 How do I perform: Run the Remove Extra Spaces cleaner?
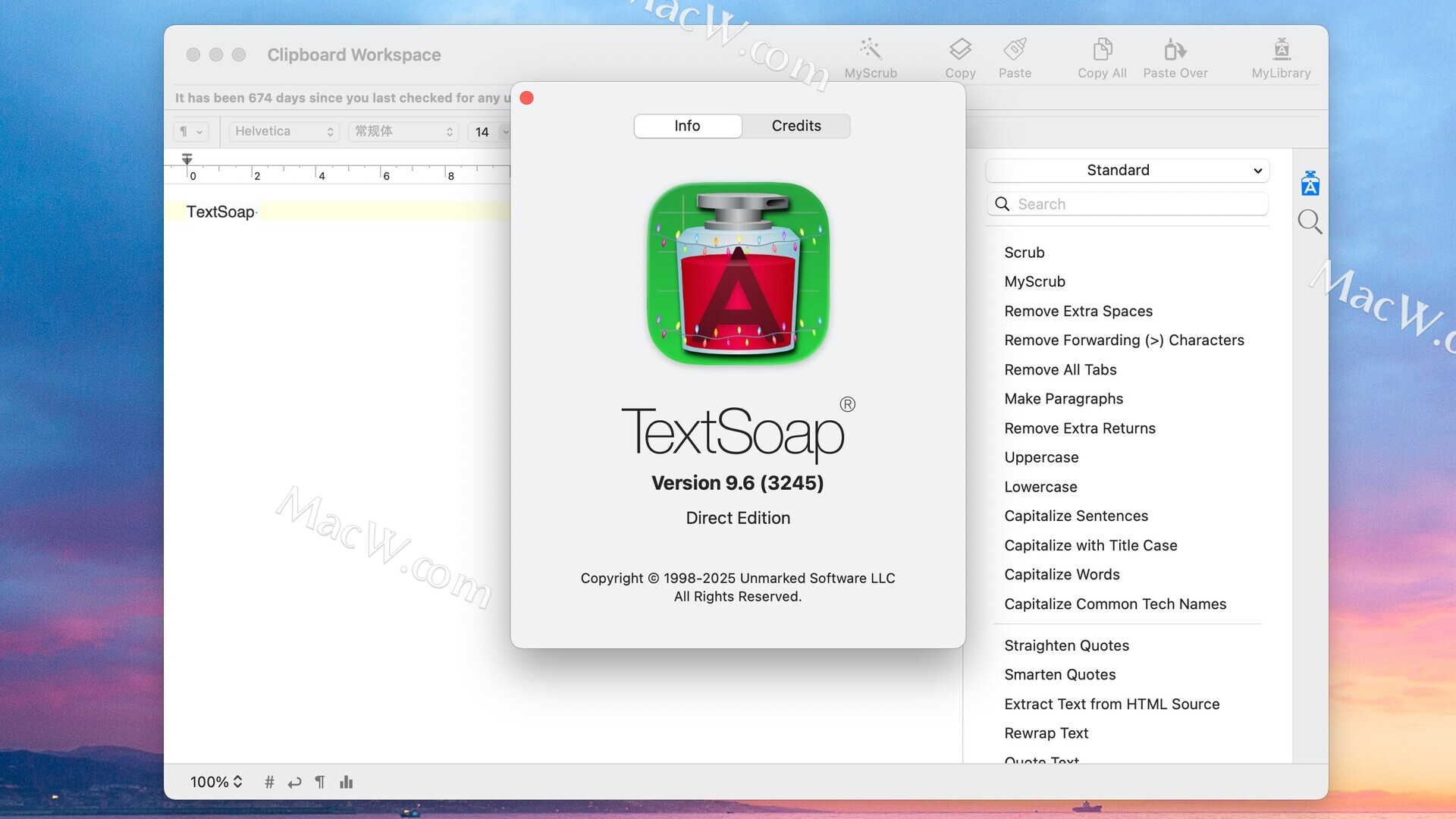tap(1078, 311)
